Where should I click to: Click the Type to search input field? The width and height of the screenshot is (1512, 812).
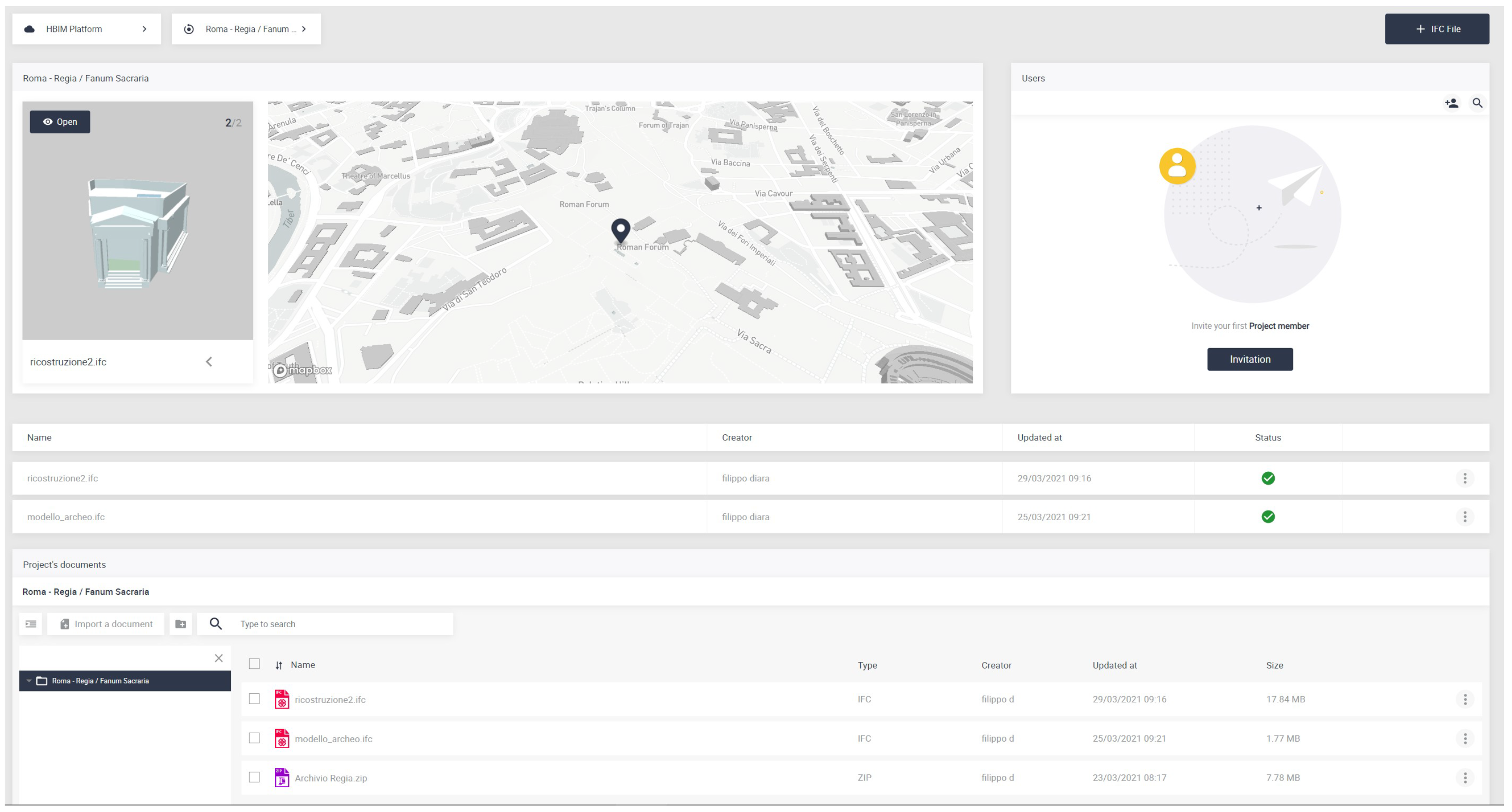(341, 624)
